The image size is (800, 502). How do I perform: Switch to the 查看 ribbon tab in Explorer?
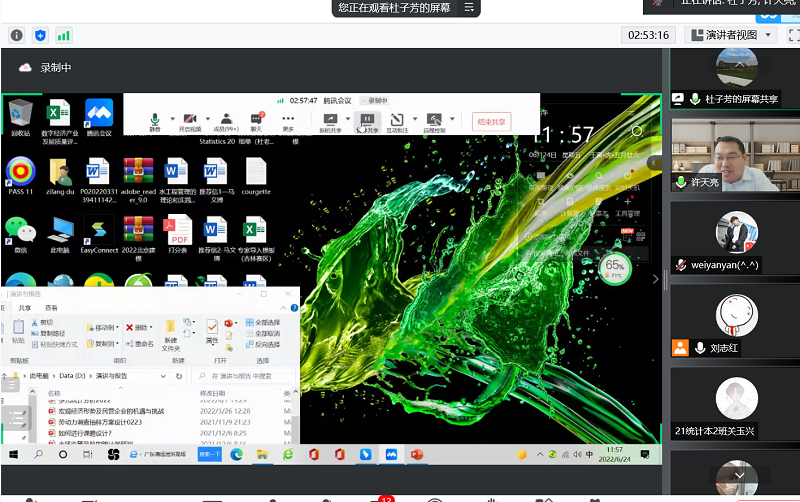pyautogui.click(x=51, y=308)
